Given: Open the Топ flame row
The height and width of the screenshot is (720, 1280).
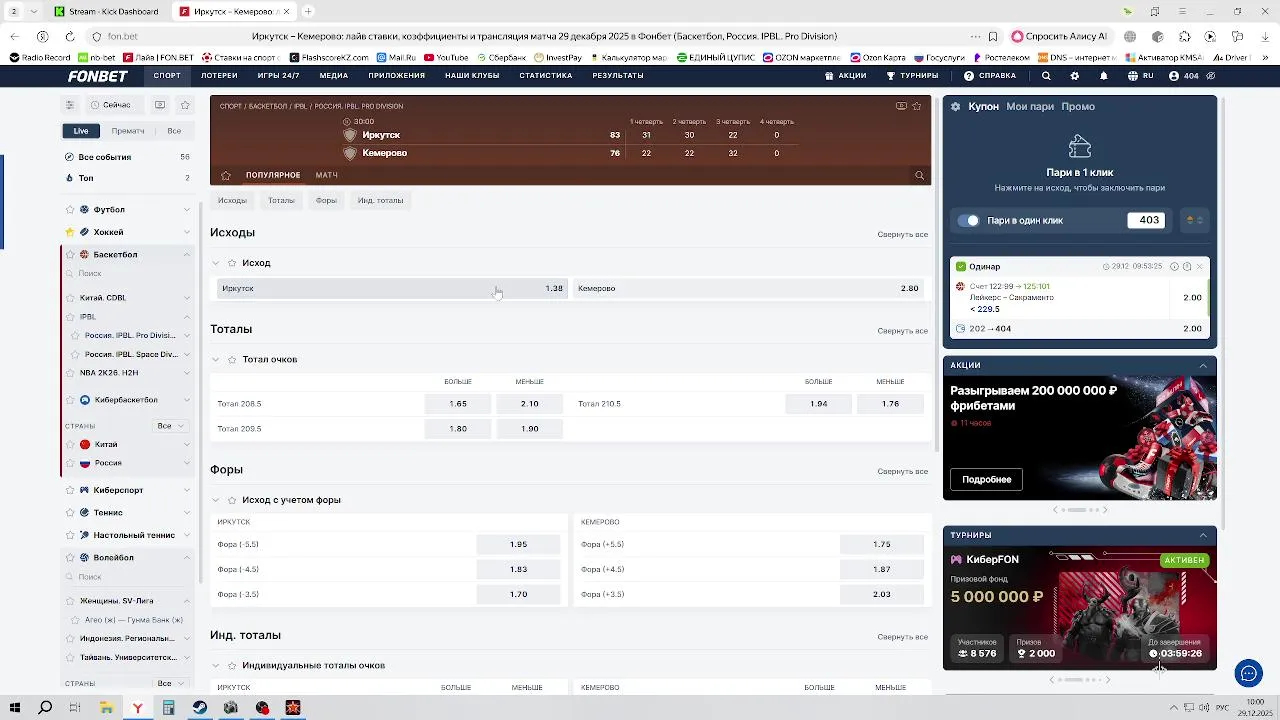Looking at the screenshot, I should click(x=127, y=178).
